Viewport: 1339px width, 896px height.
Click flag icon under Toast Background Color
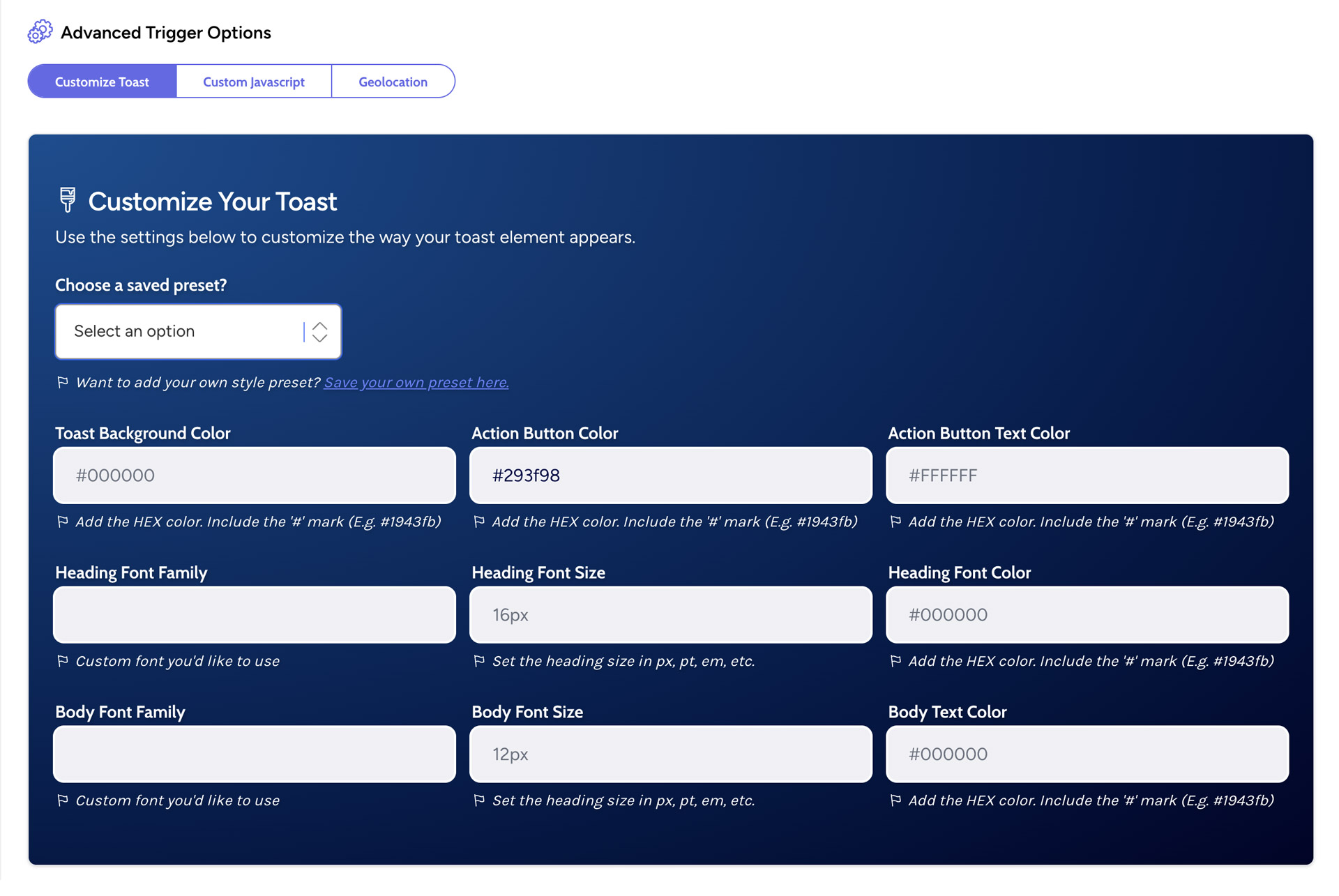pyautogui.click(x=63, y=522)
